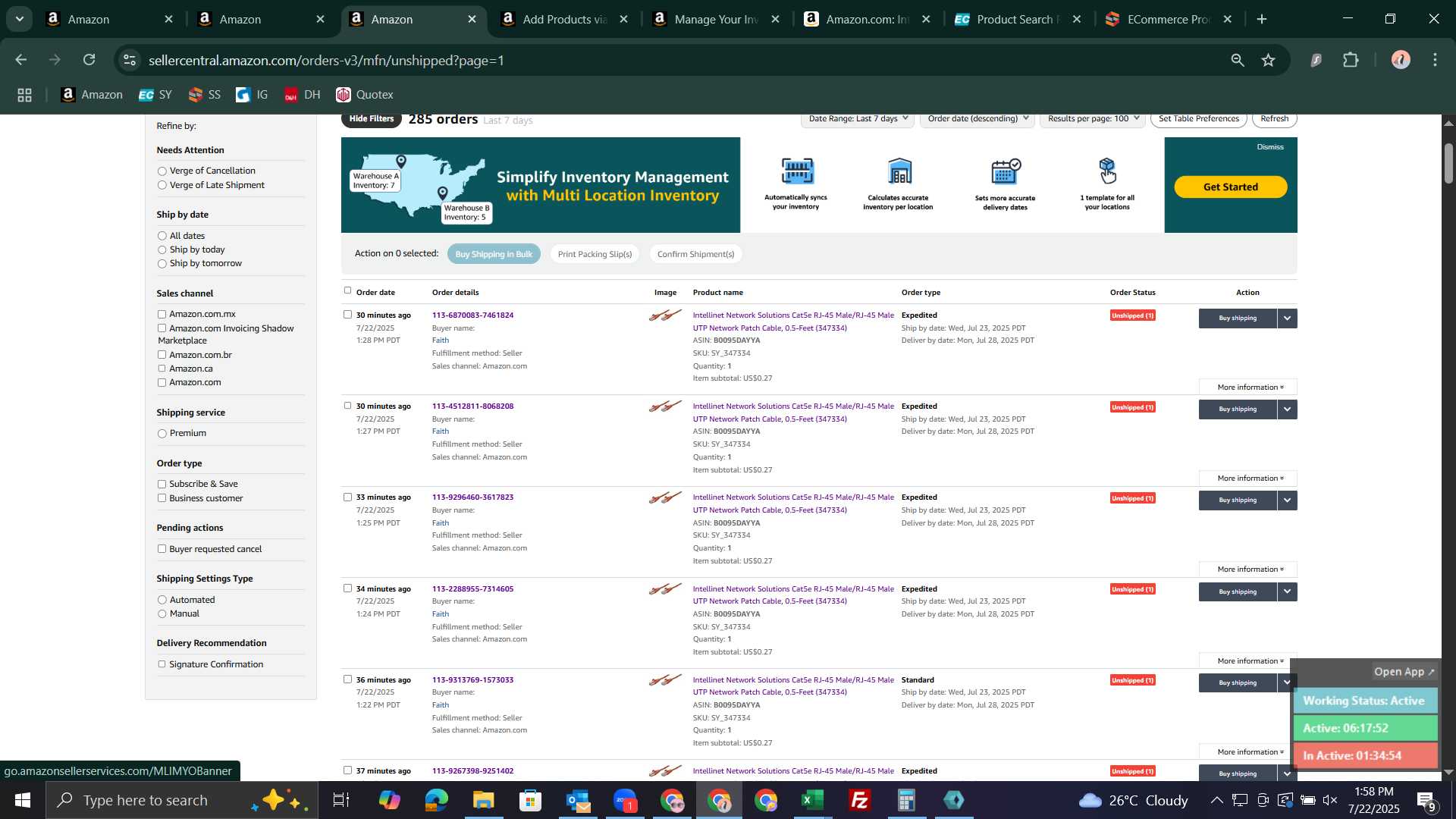Launch File Explorer from the taskbar
Screen dimensions: 1456x819
483,800
